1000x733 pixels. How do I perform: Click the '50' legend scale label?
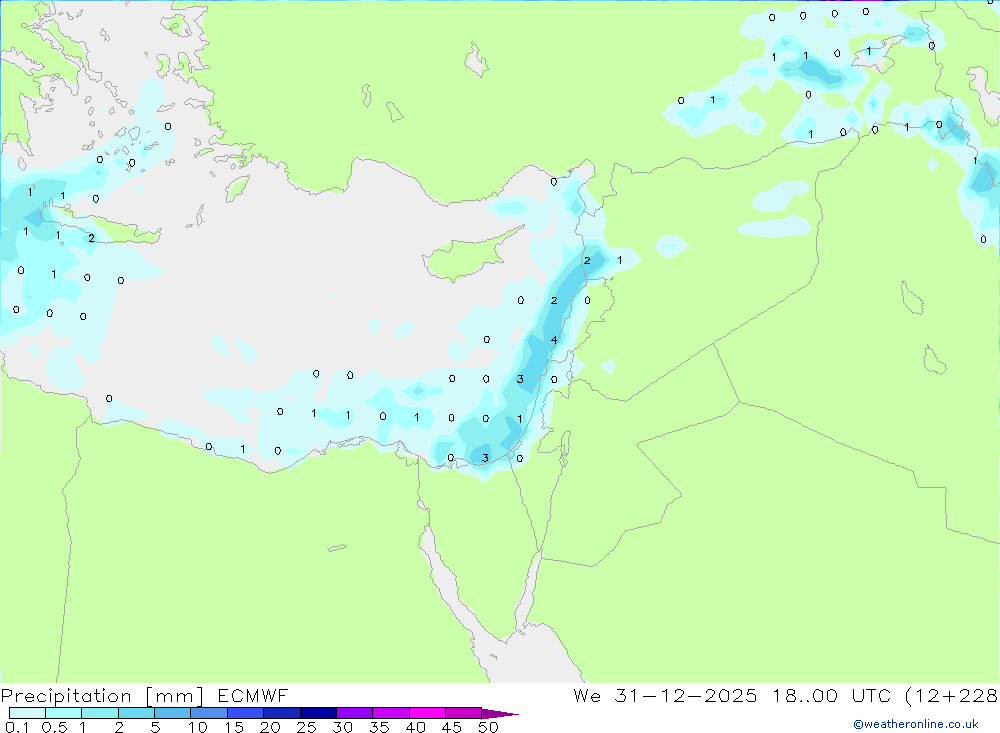click(488, 727)
